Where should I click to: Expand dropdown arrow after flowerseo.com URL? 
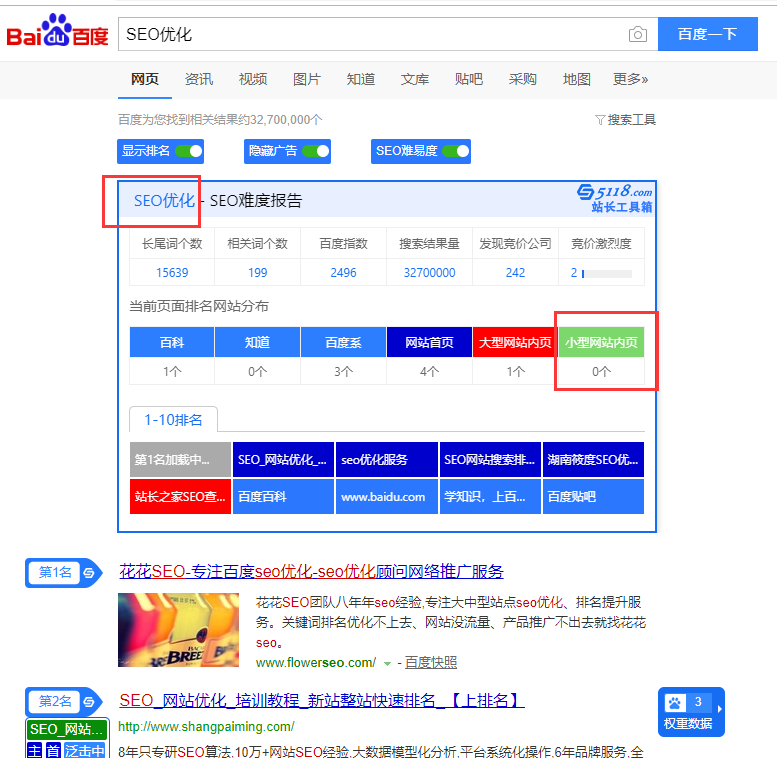387,663
